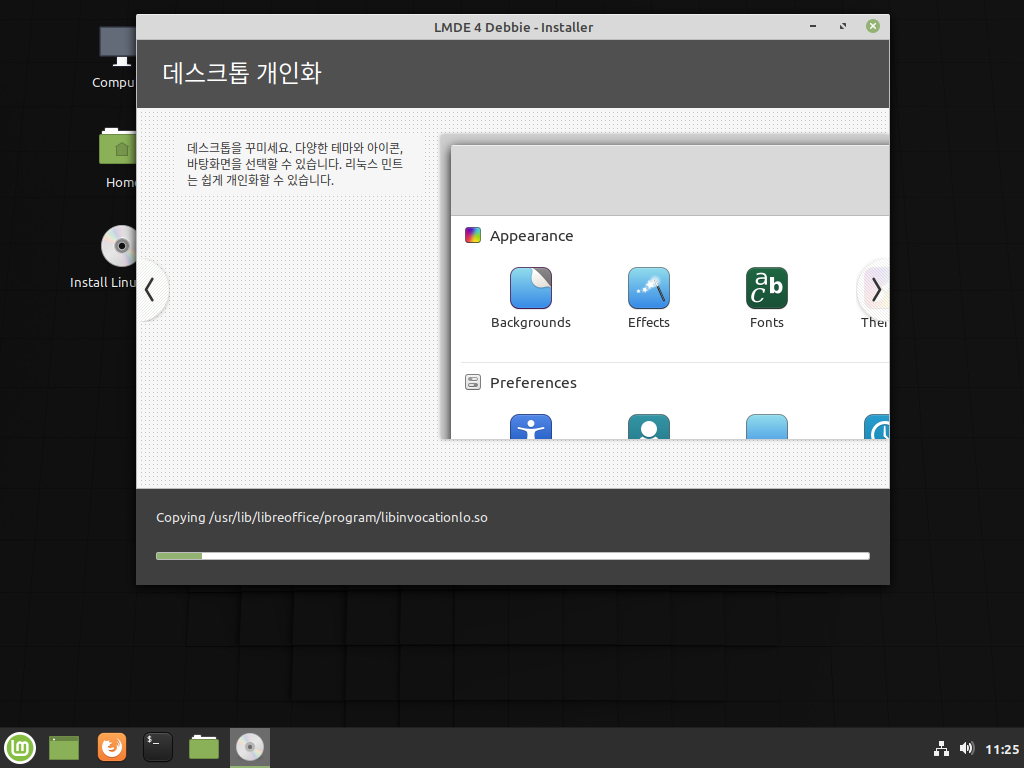Open the Files manager from the taskbar
1024x768 pixels.
point(204,747)
